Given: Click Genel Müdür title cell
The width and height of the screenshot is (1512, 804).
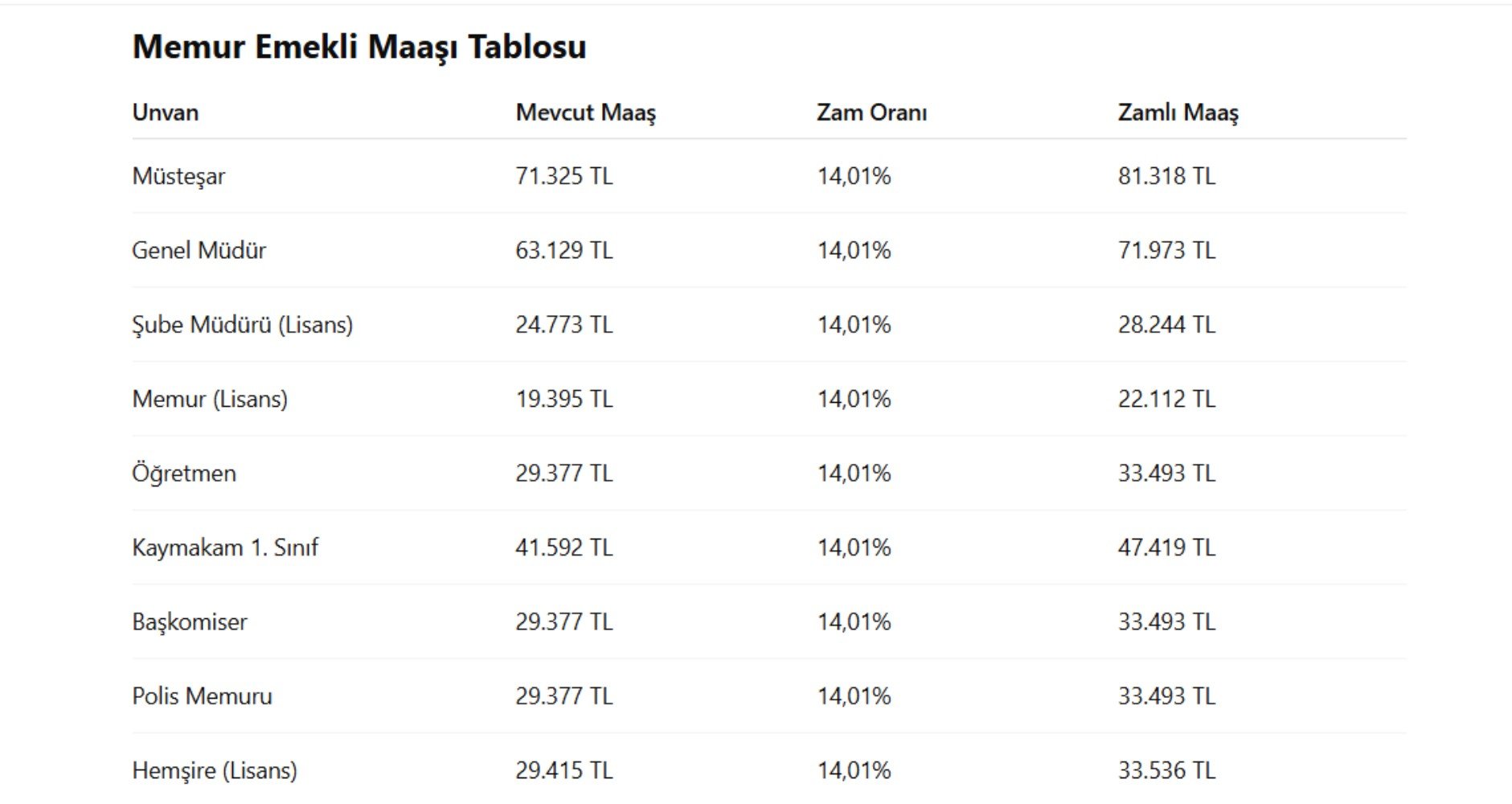Looking at the screenshot, I should tap(199, 250).
